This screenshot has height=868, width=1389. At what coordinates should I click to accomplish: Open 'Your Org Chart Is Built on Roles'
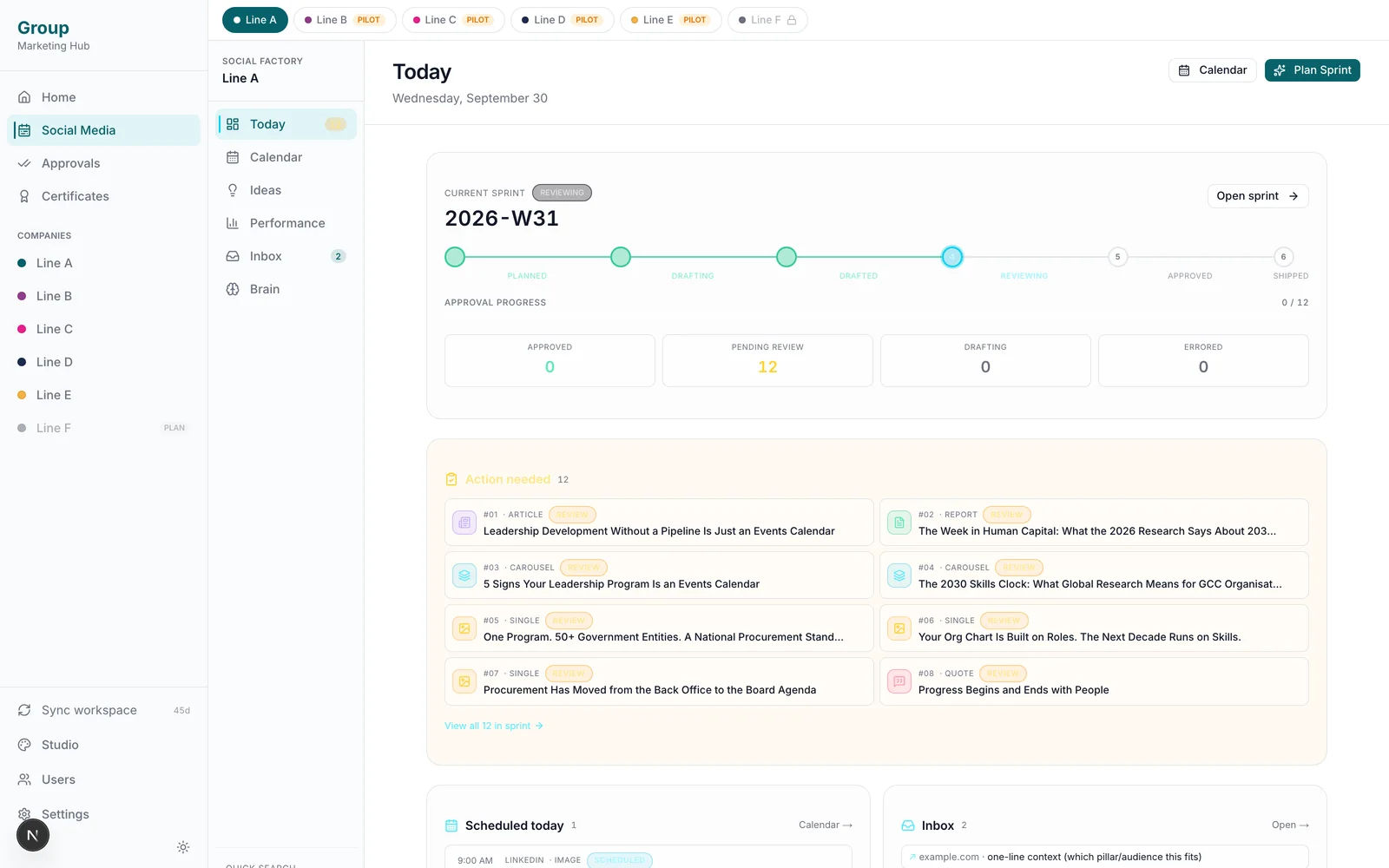coord(1094,628)
